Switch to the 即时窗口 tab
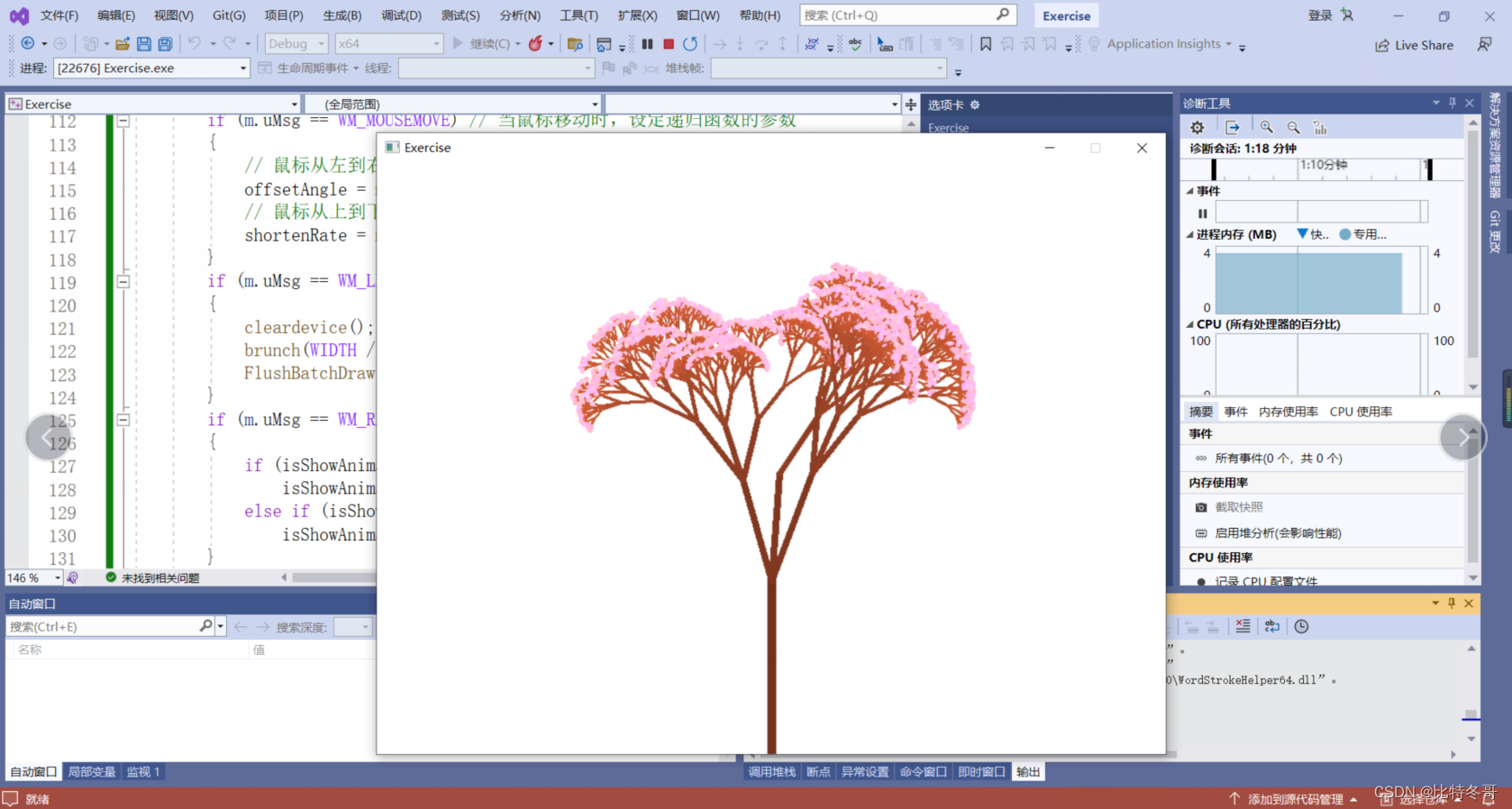The height and width of the screenshot is (809, 1512). click(981, 772)
